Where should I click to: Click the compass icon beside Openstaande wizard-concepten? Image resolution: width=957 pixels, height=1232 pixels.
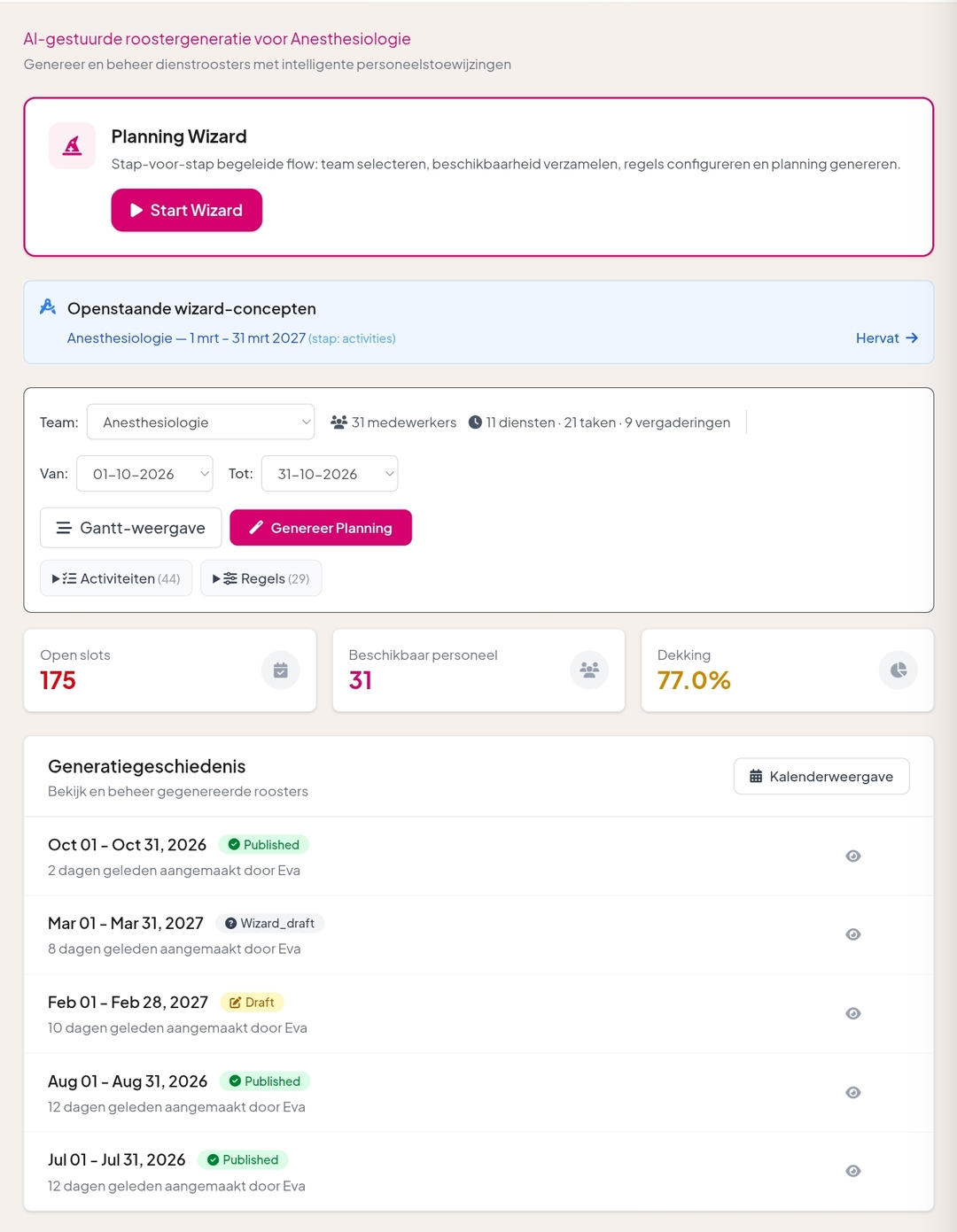click(x=48, y=307)
